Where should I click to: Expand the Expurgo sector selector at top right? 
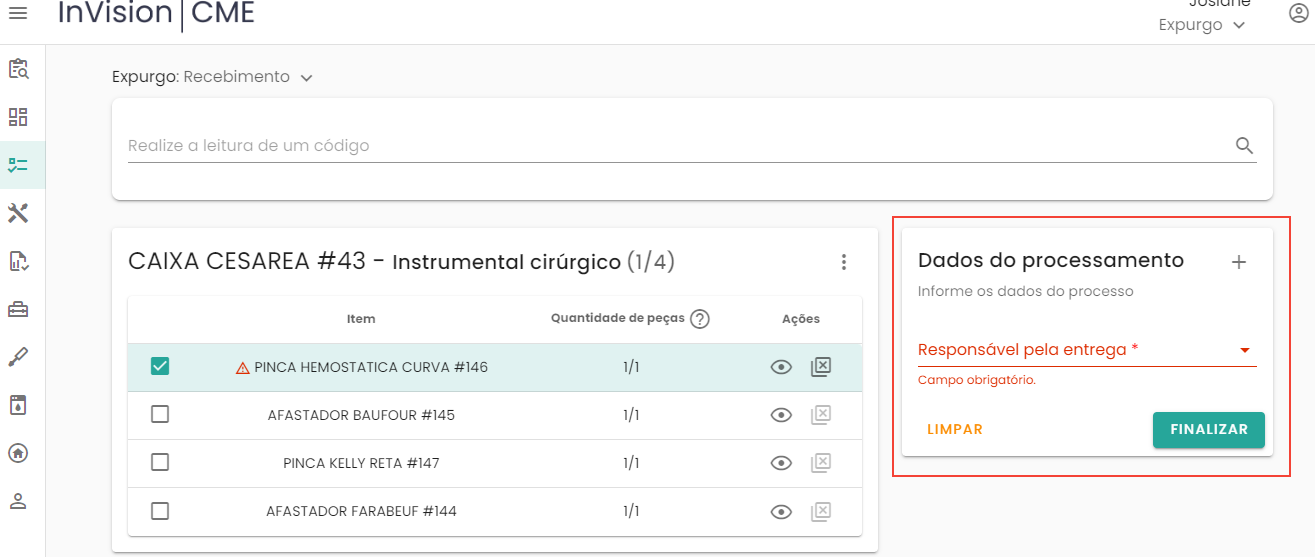(x=1201, y=25)
